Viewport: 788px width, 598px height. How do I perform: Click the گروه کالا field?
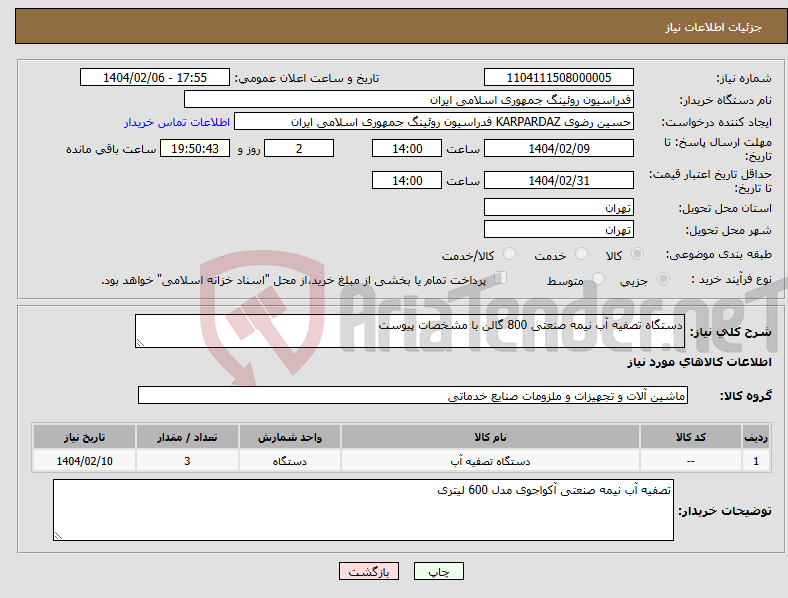(413, 395)
